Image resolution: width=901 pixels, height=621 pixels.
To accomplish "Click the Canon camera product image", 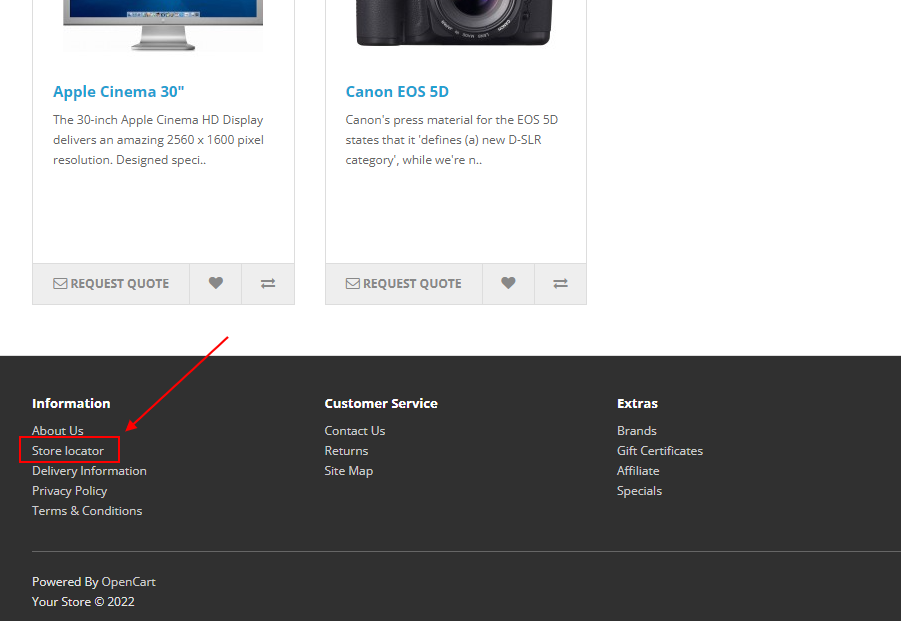I will 454,23.
